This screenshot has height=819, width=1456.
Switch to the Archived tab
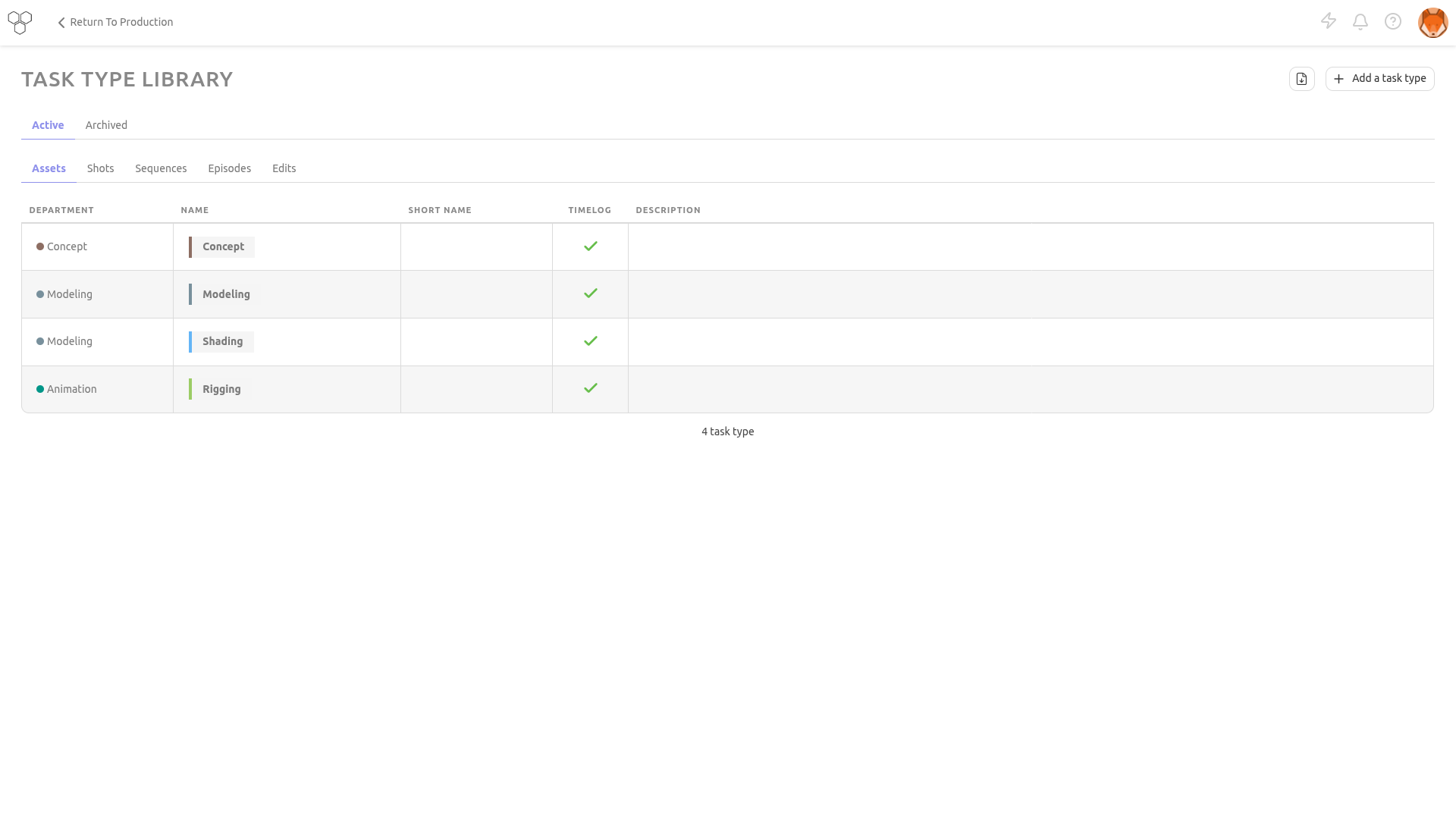[x=106, y=125]
